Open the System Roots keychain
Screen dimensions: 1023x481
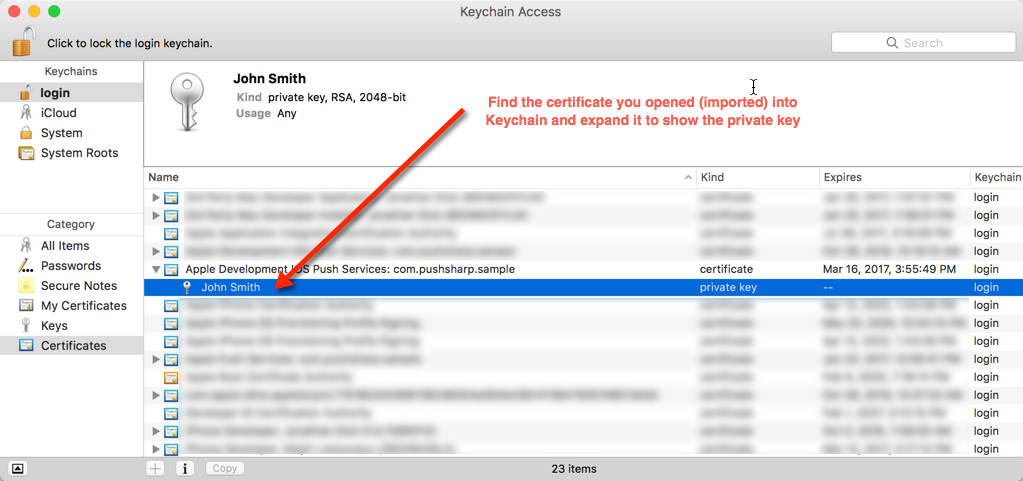coord(72,153)
